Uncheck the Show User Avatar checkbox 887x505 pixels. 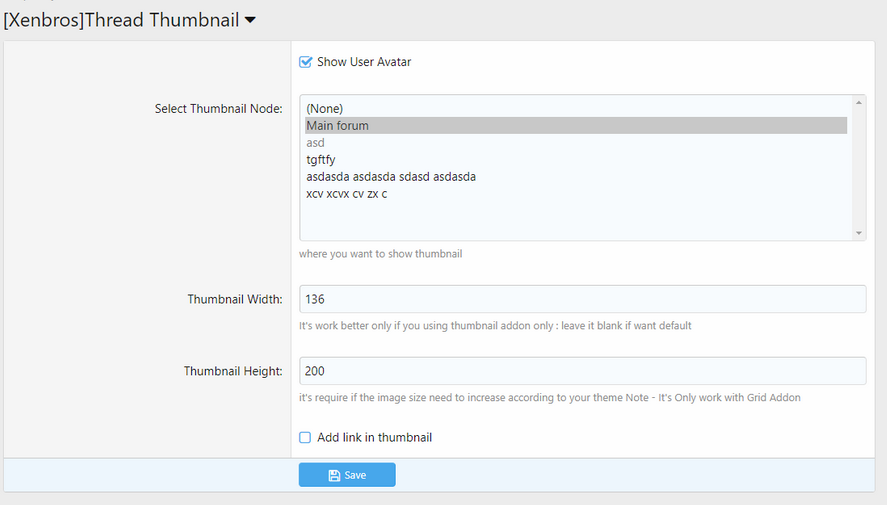pyautogui.click(x=306, y=62)
